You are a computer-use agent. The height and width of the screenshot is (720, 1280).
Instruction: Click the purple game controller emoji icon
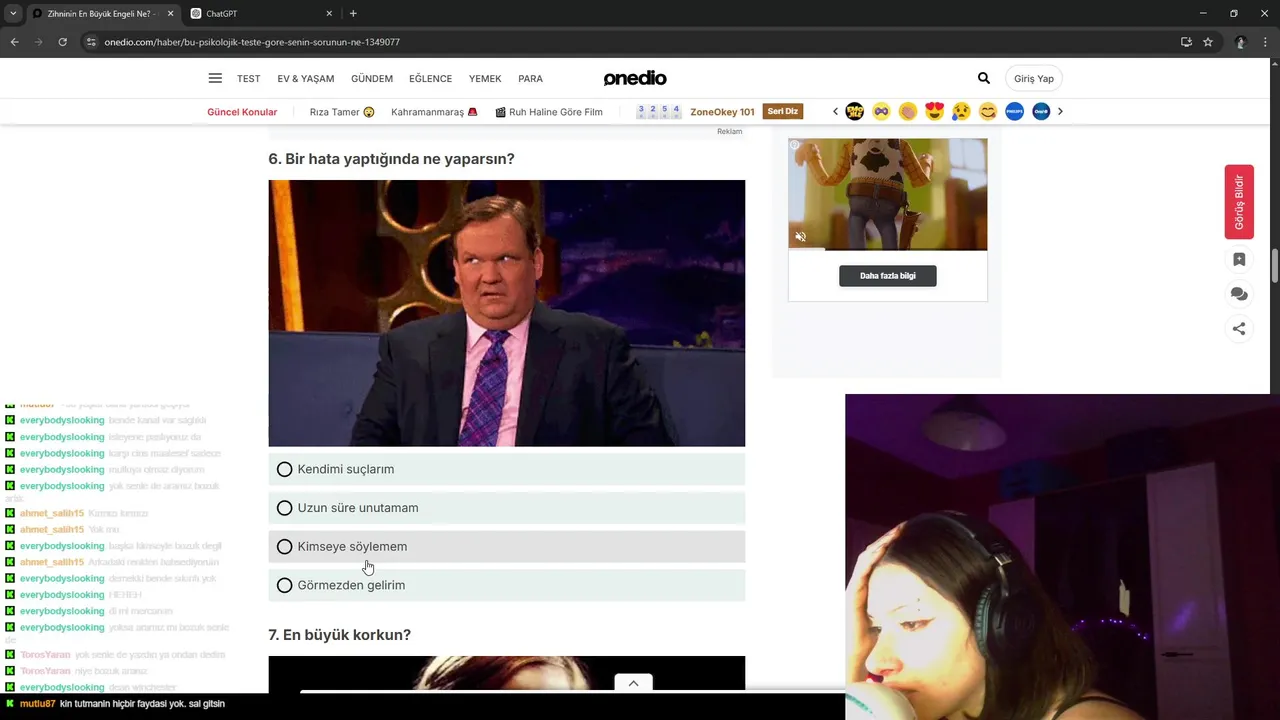pos(881,112)
